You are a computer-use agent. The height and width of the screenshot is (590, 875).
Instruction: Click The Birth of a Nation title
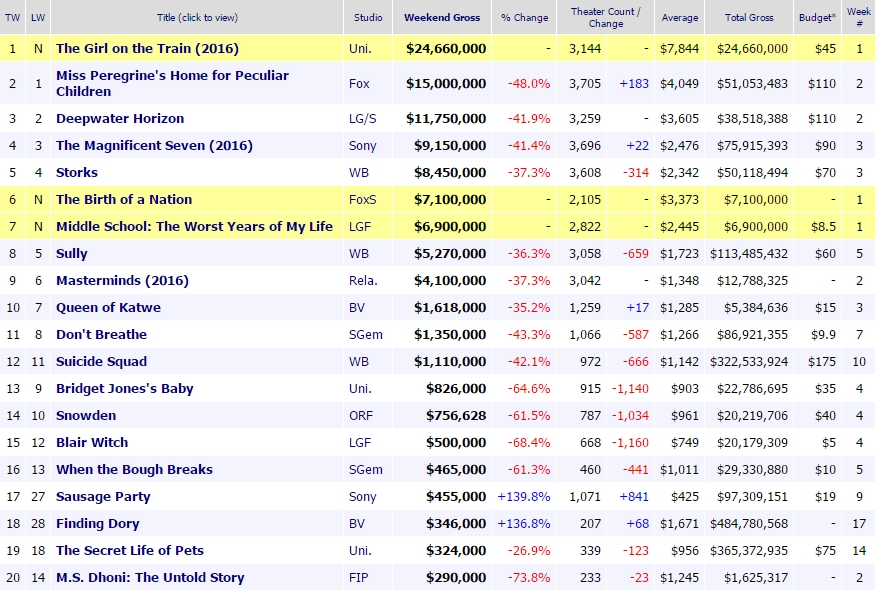124,199
